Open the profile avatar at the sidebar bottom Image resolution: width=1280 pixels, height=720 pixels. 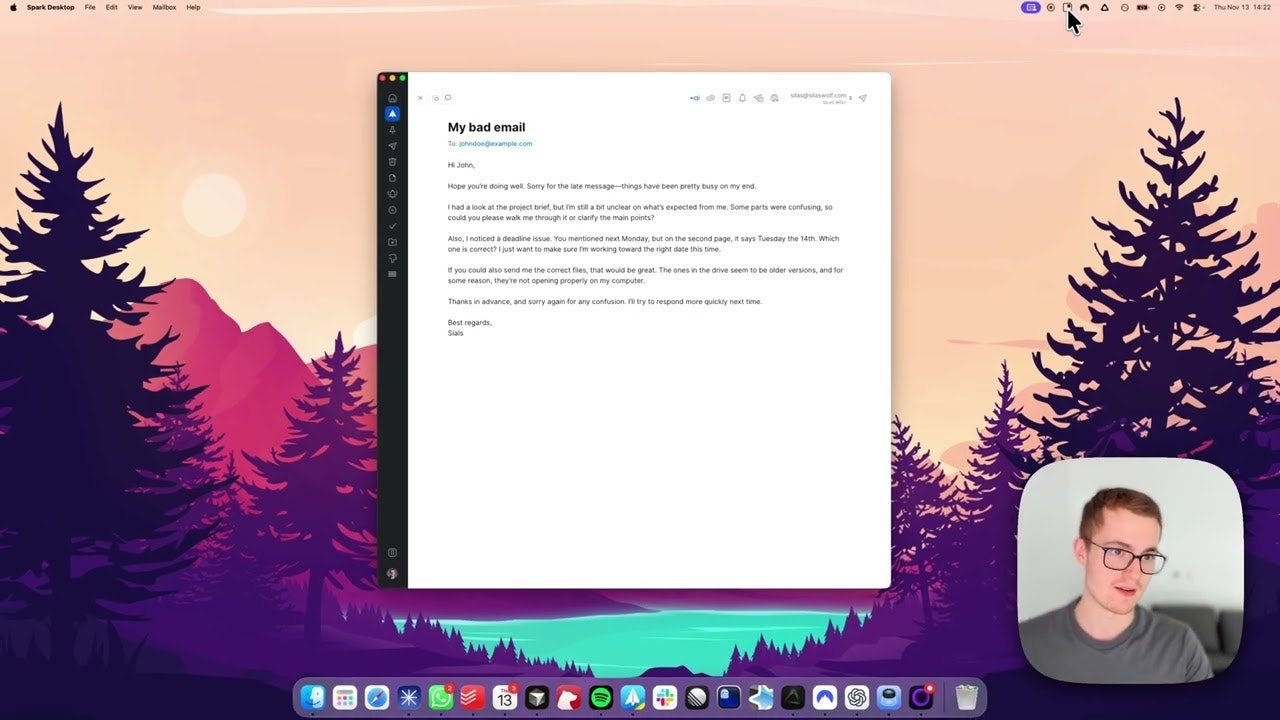392,573
